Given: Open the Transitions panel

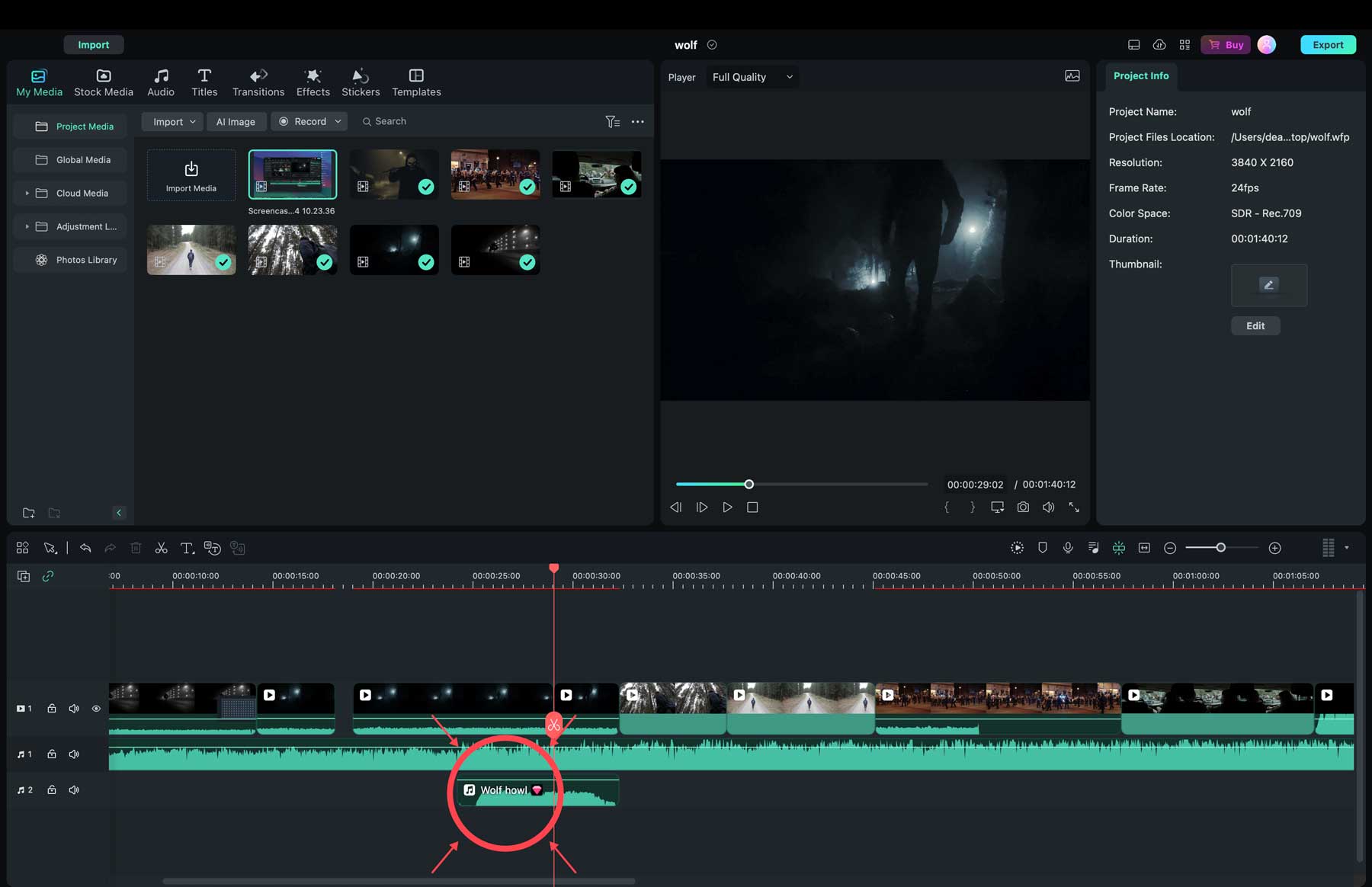Looking at the screenshot, I should click(258, 82).
